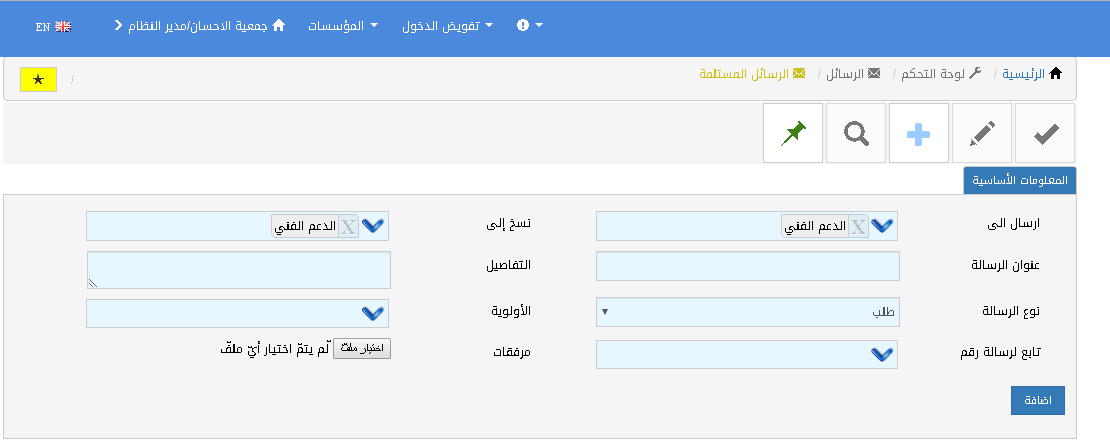Remove الدعم الفني tag from نسخ إلى
The image size is (1110, 447).
tap(348, 227)
